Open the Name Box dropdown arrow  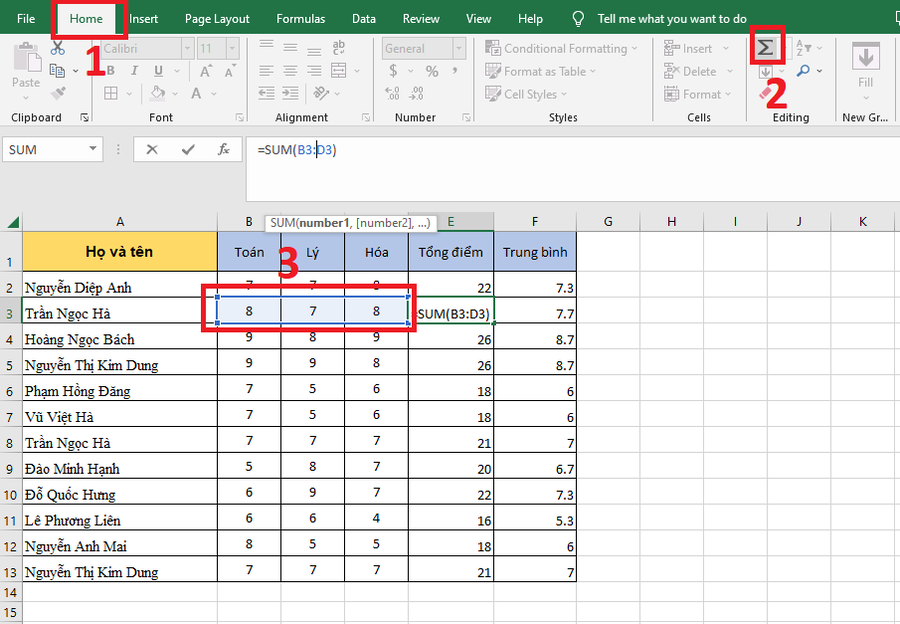click(x=92, y=149)
